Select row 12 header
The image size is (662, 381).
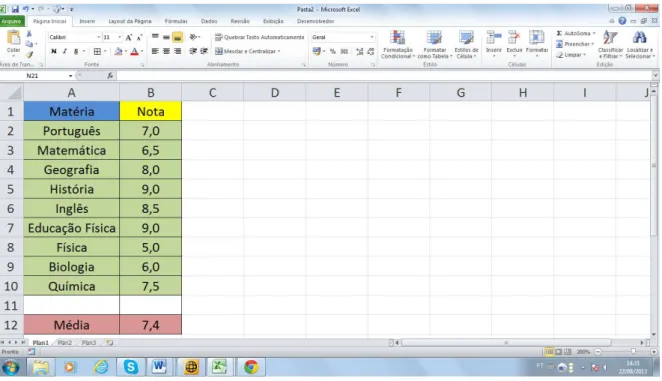click(11, 325)
